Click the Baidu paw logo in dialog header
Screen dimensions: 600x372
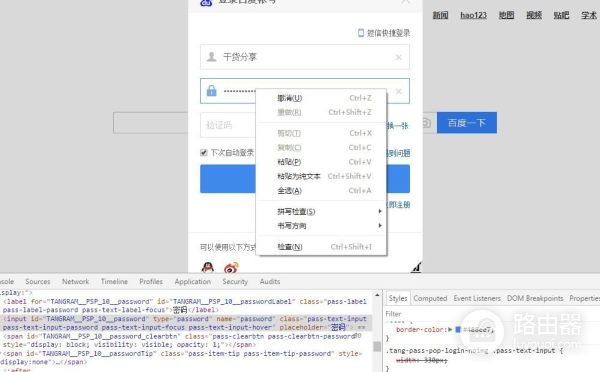click(206, 2)
